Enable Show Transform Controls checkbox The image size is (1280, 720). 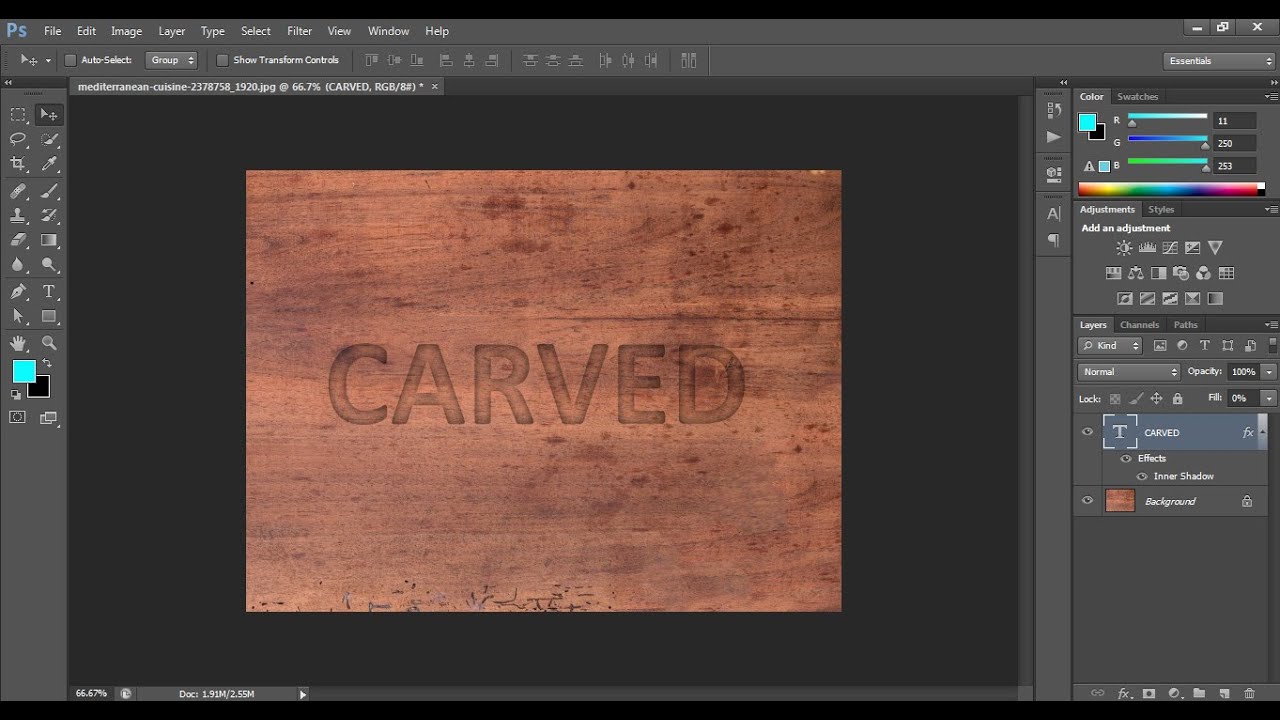point(222,60)
